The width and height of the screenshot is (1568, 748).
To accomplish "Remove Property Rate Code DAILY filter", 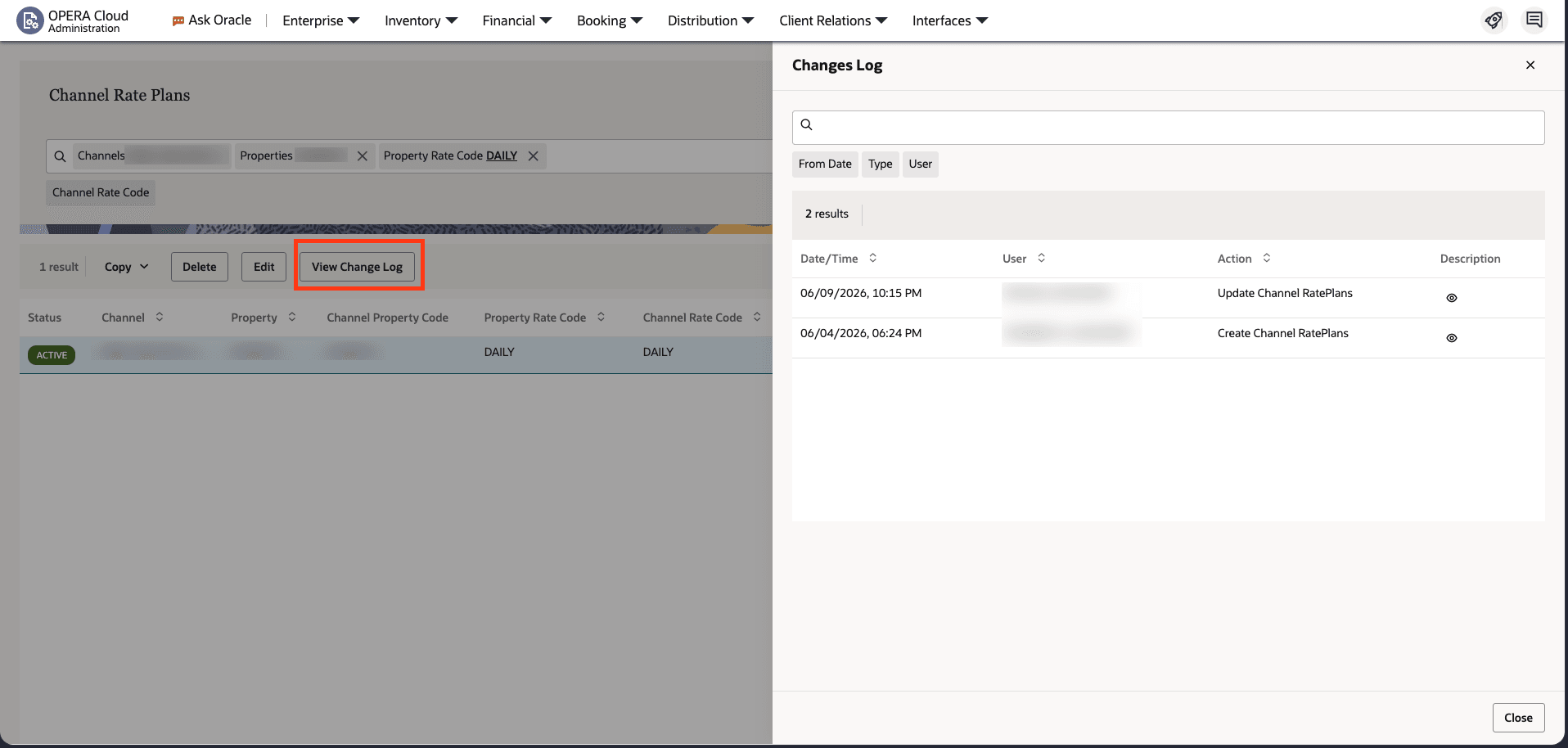I will (534, 156).
